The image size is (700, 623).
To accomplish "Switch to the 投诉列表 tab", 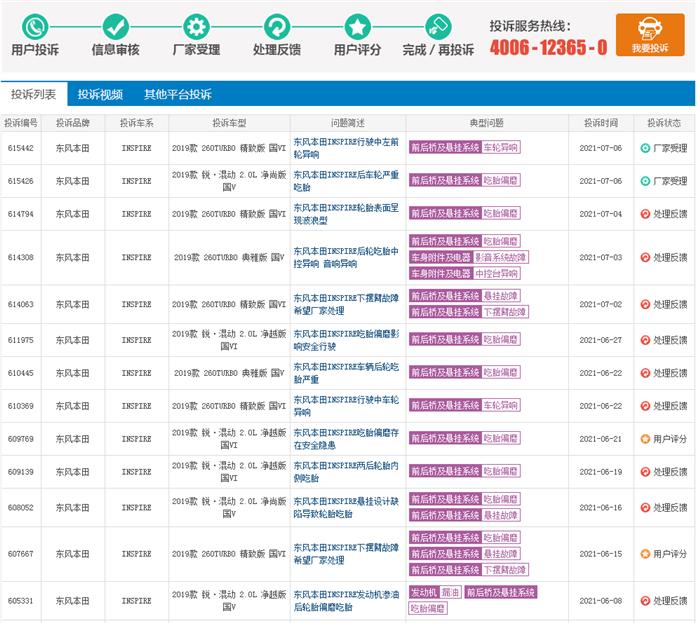I will [x=33, y=94].
